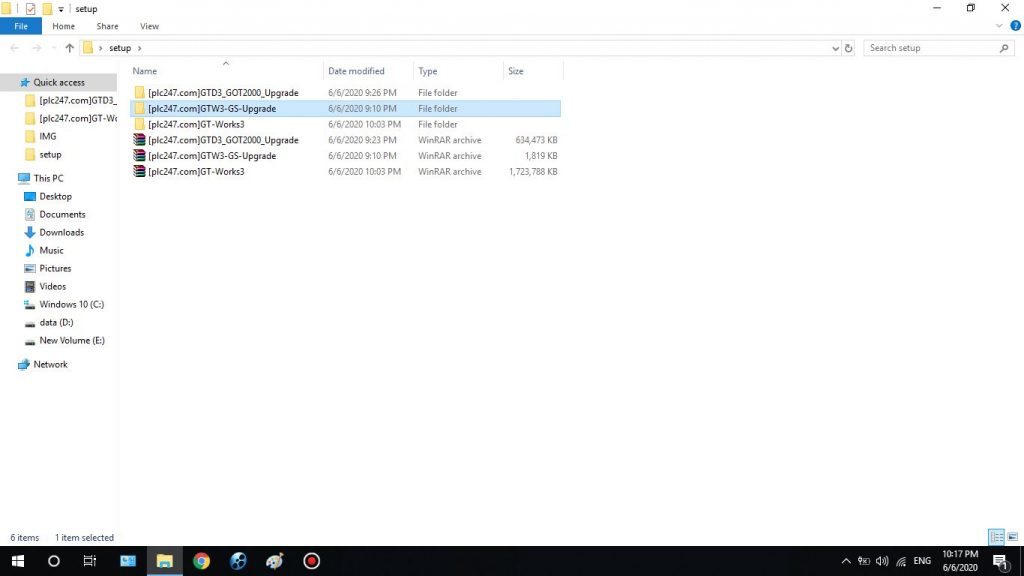
Task: Open the Windows Start menu
Action: click(x=18, y=561)
